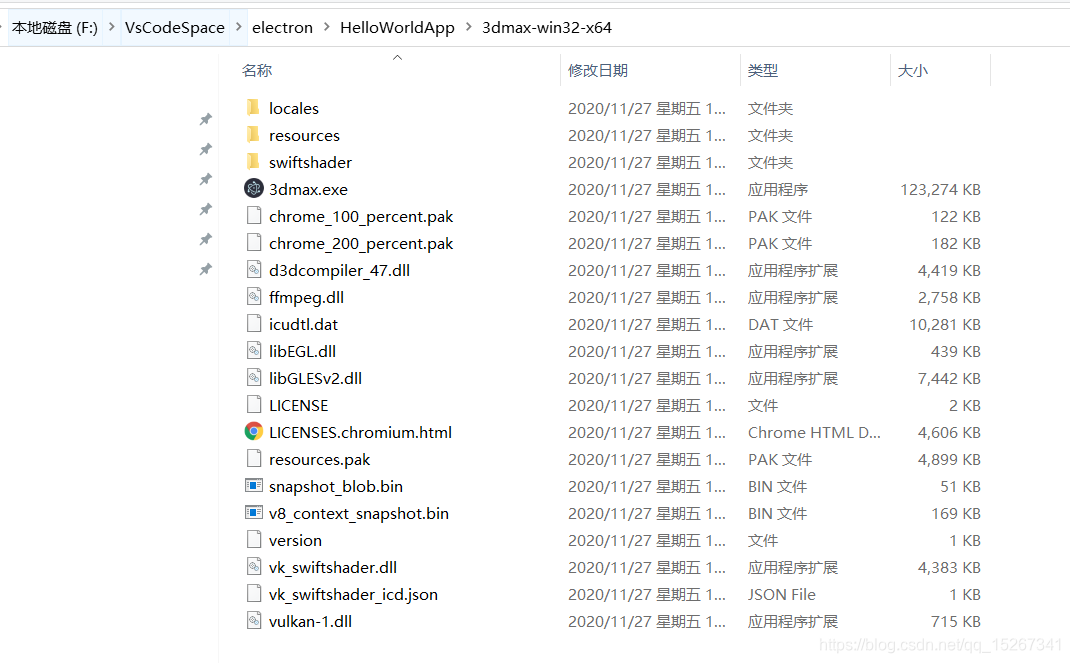Screen dimensions: 1070x663
Task: Sort by 修改日期 column header
Action: click(x=598, y=70)
